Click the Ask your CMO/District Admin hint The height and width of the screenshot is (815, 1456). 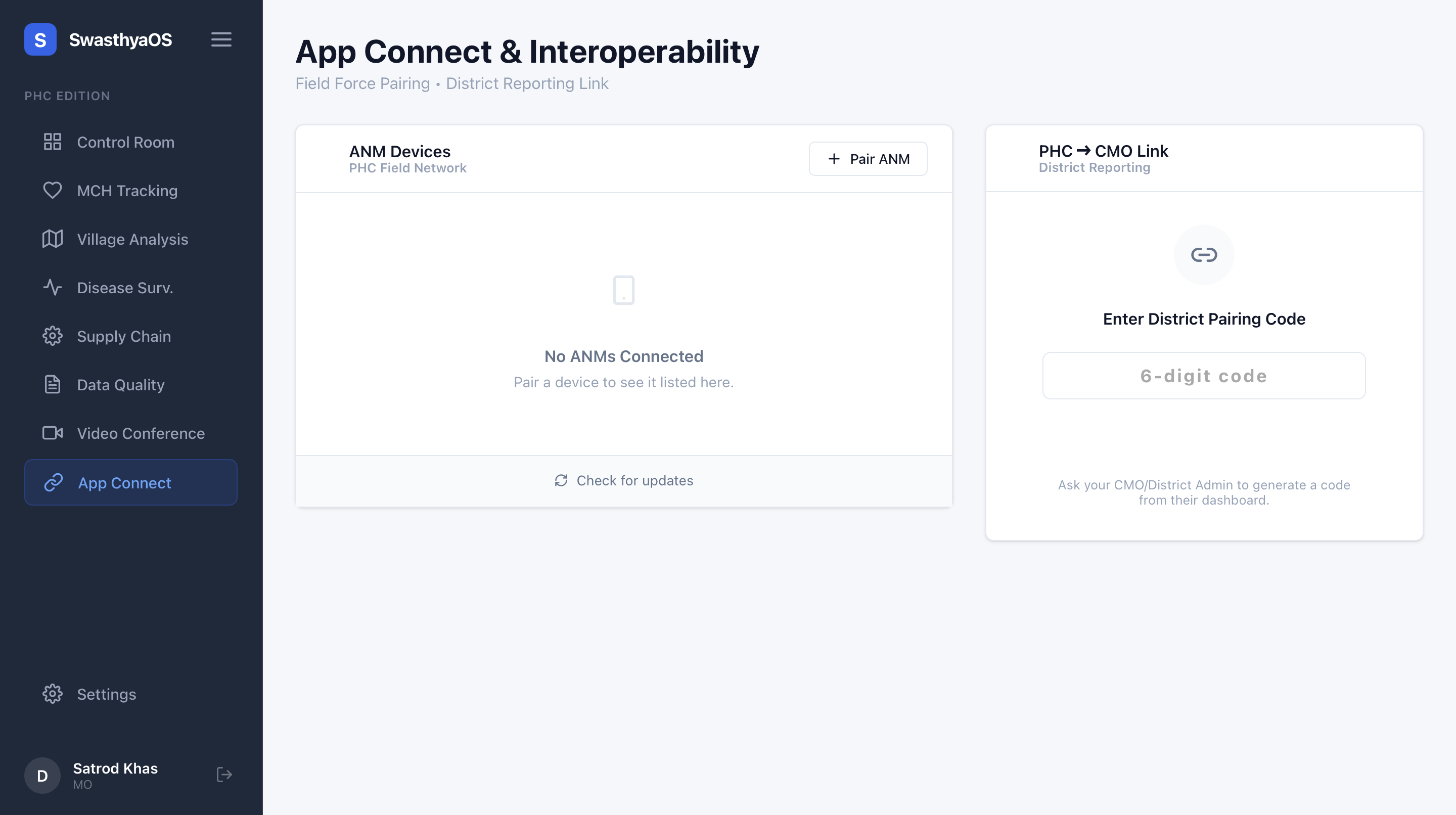click(x=1204, y=492)
